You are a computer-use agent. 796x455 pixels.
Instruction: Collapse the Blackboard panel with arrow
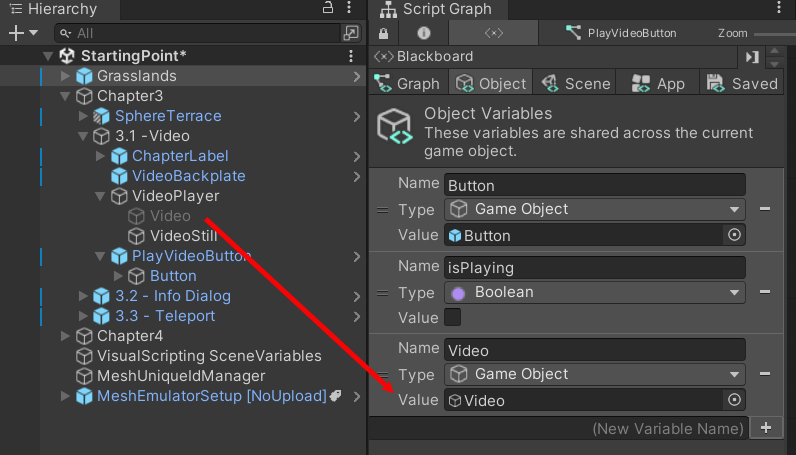(x=752, y=57)
